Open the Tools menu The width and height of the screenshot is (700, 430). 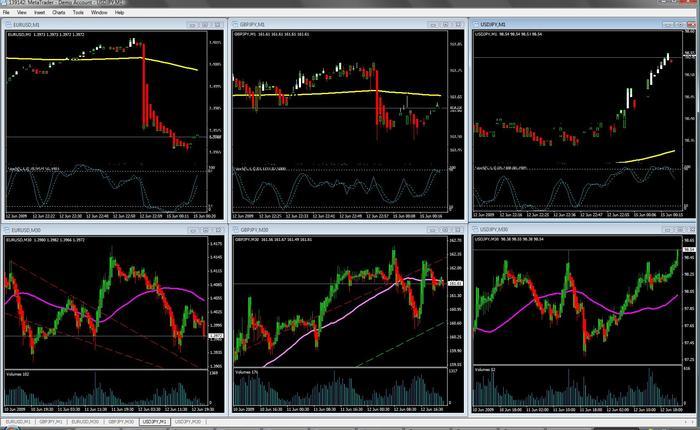[x=78, y=13]
